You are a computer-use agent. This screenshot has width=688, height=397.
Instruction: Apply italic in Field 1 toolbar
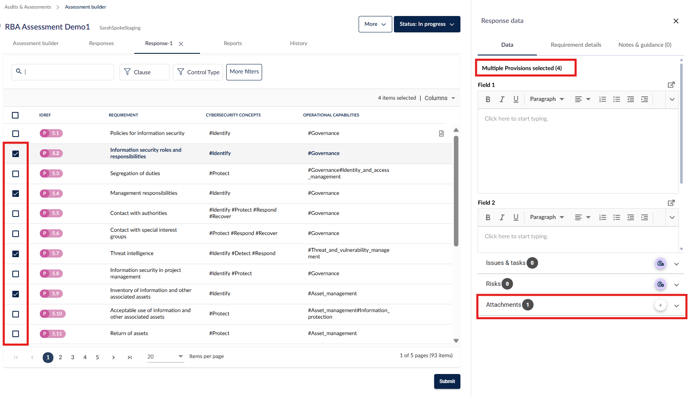tap(502, 99)
